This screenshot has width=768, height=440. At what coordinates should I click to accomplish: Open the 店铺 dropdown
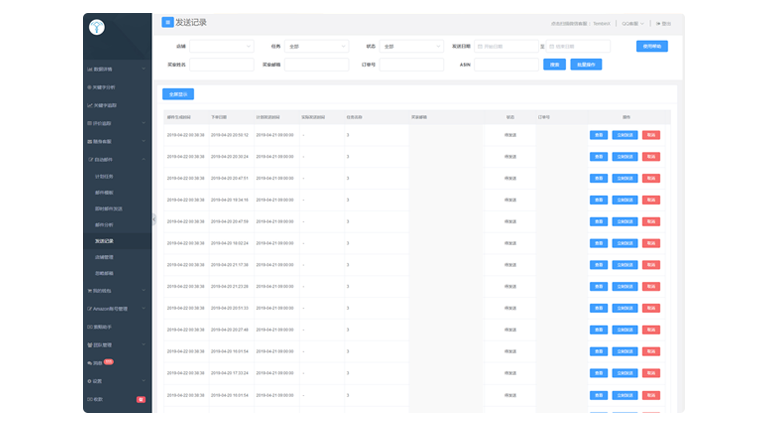click(x=221, y=46)
